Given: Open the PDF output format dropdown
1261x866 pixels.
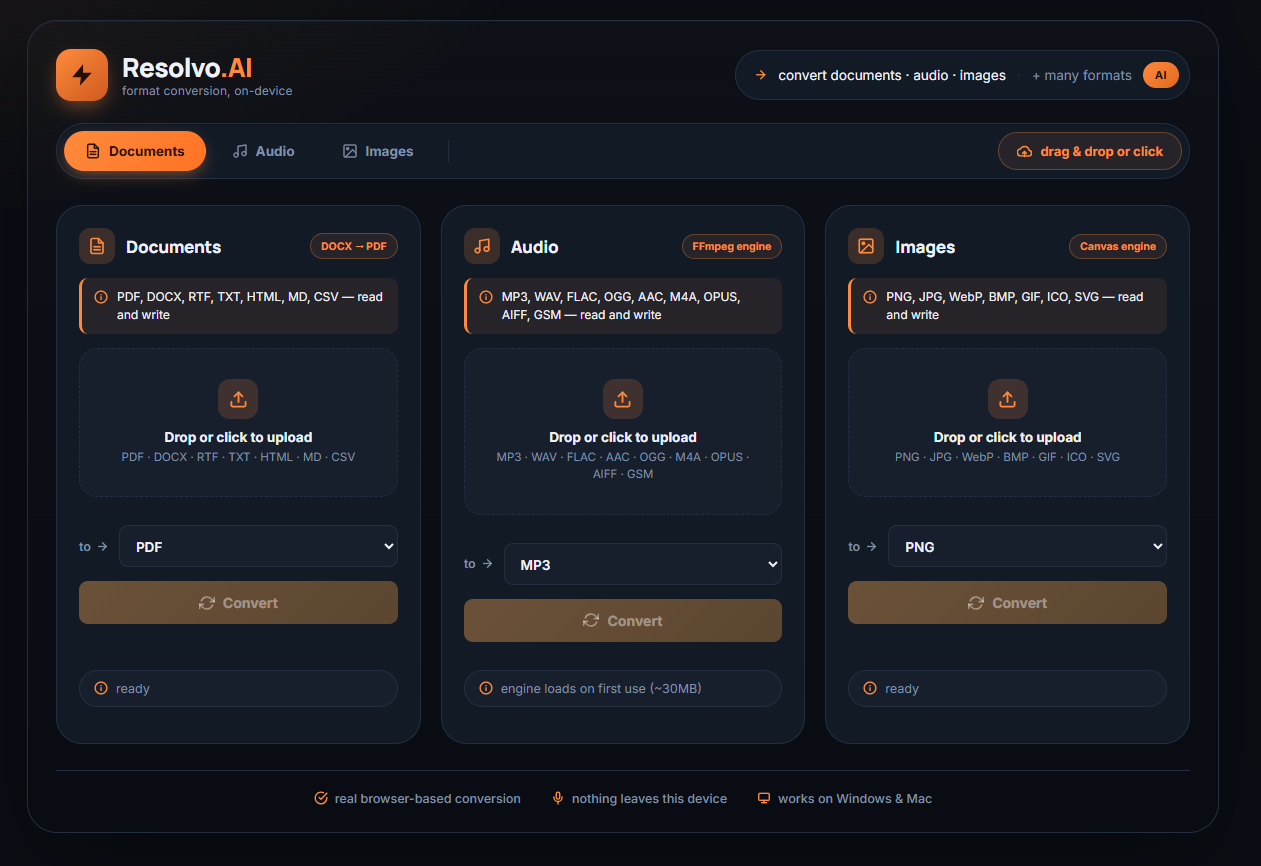Looking at the screenshot, I should click(258, 547).
